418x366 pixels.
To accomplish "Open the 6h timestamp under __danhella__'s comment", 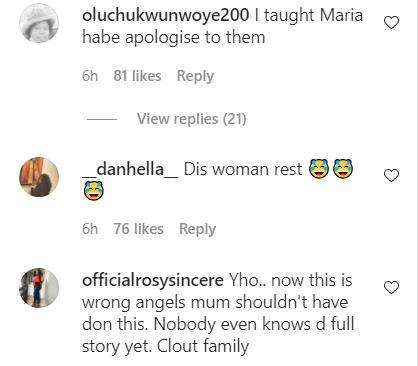I will point(90,229).
